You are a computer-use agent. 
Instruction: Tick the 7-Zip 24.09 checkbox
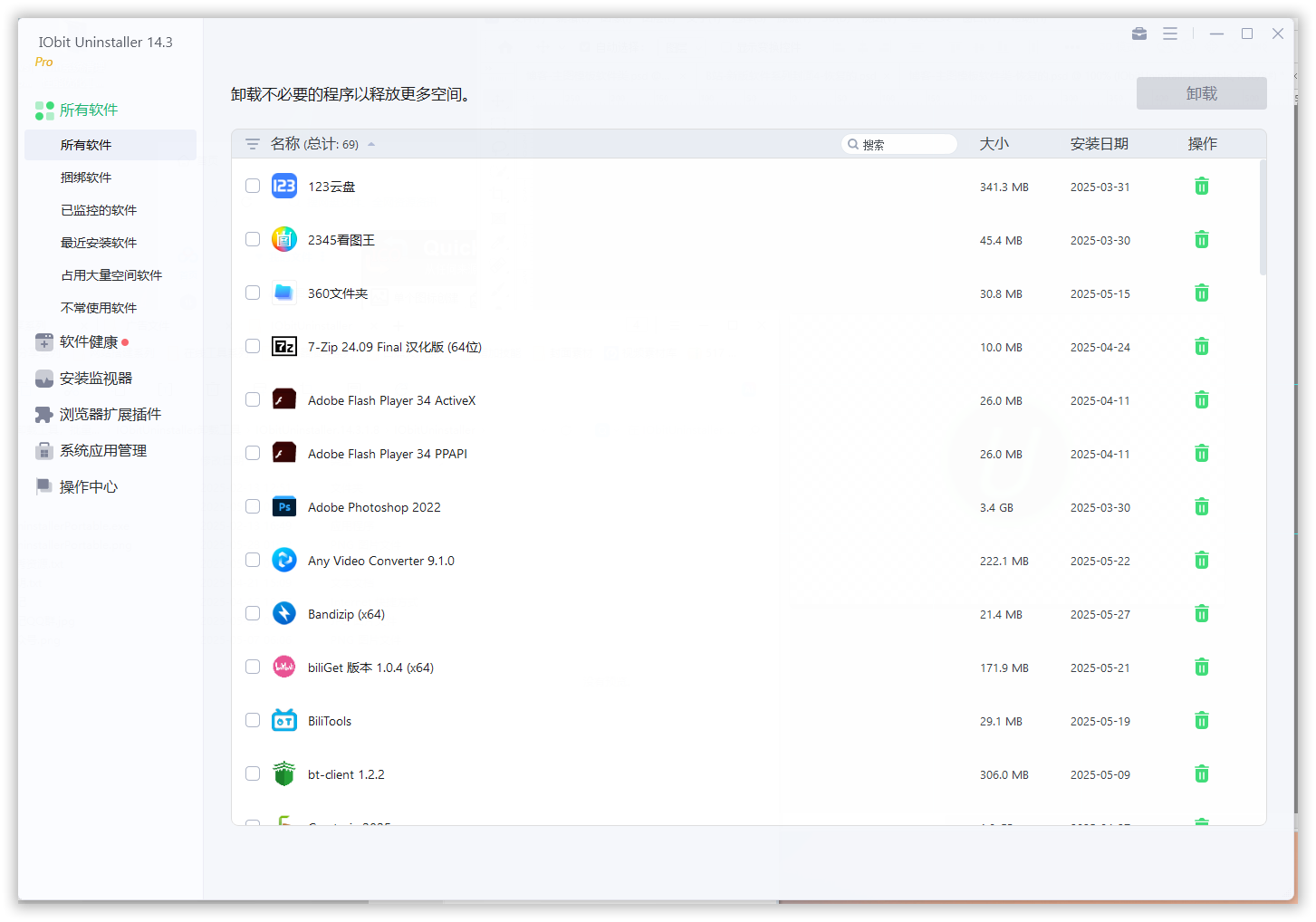pos(253,346)
